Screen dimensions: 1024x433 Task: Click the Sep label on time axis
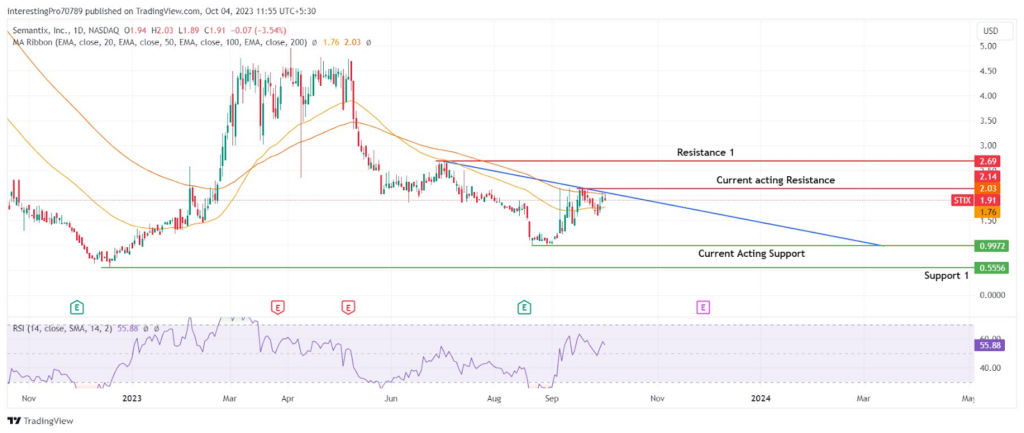point(552,397)
